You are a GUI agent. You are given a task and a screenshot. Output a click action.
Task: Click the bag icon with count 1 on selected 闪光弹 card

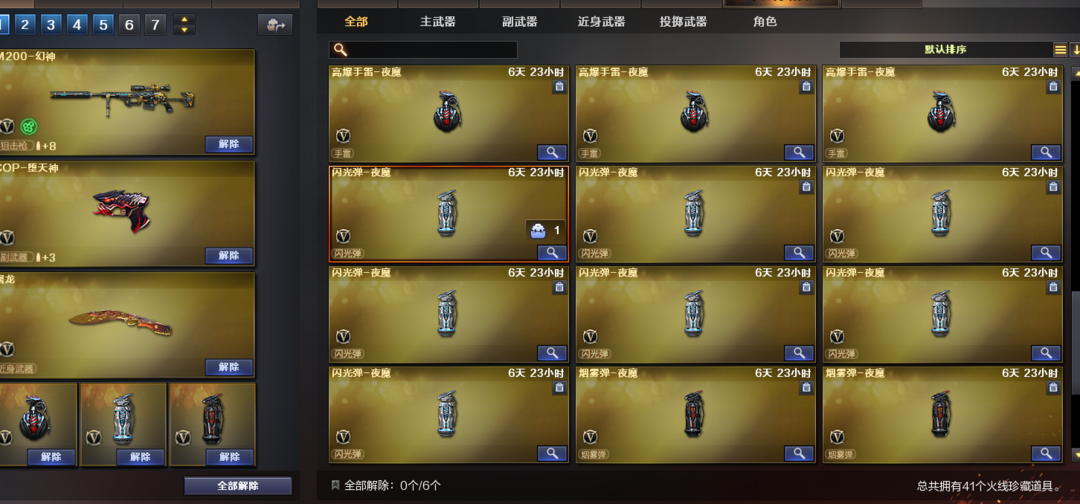pyautogui.click(x=546, y=231)
